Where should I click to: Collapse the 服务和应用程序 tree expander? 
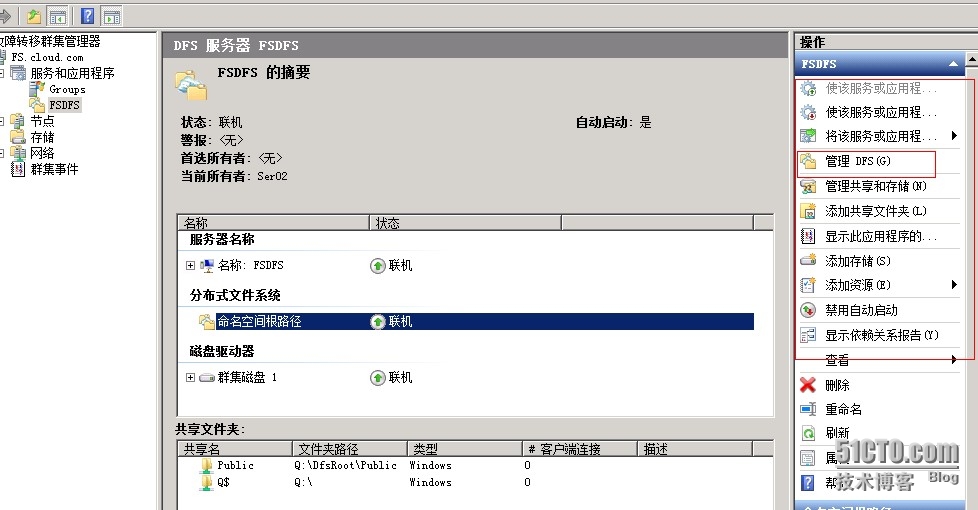[x=2, y=74]
